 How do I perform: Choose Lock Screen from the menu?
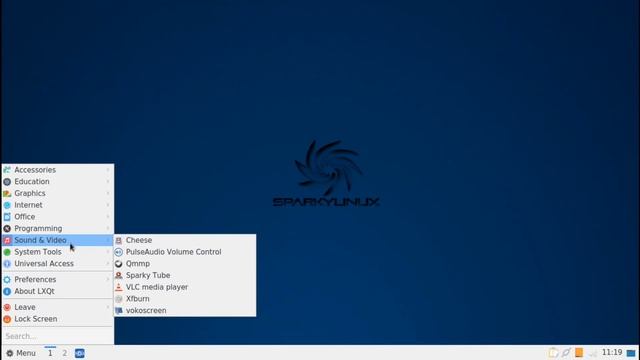(58, 319)
